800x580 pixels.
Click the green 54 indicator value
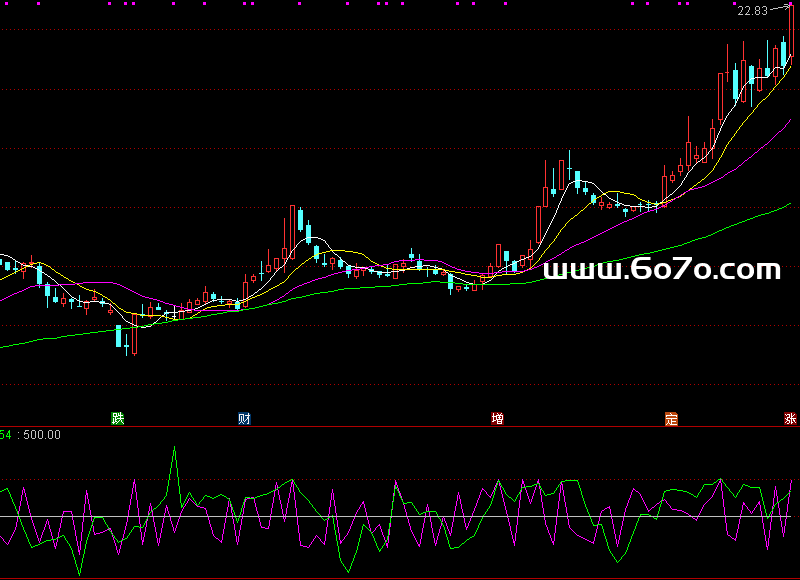[6, 435]
